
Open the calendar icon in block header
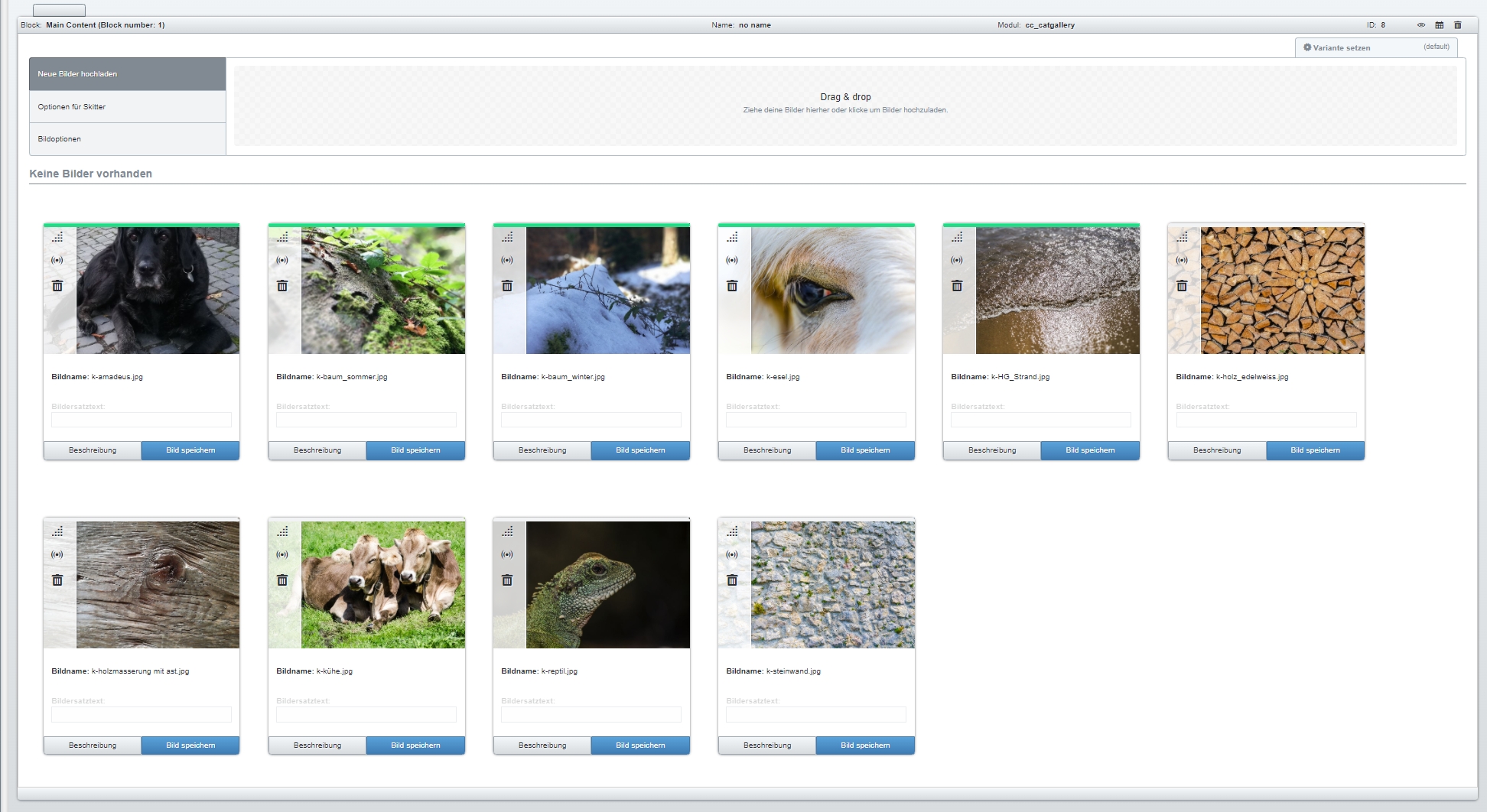(x=1439, y=25)
